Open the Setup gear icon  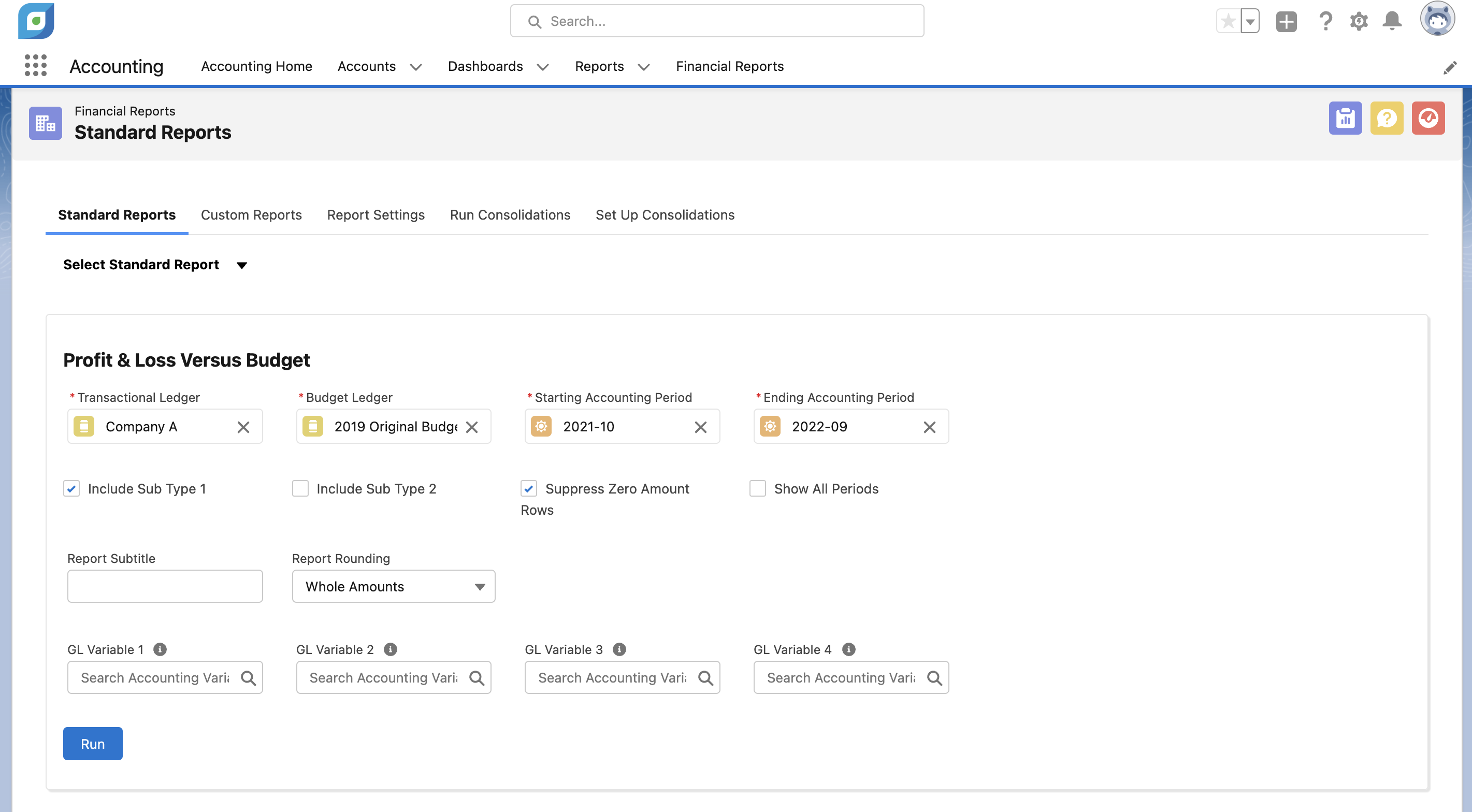point(1358,21)
